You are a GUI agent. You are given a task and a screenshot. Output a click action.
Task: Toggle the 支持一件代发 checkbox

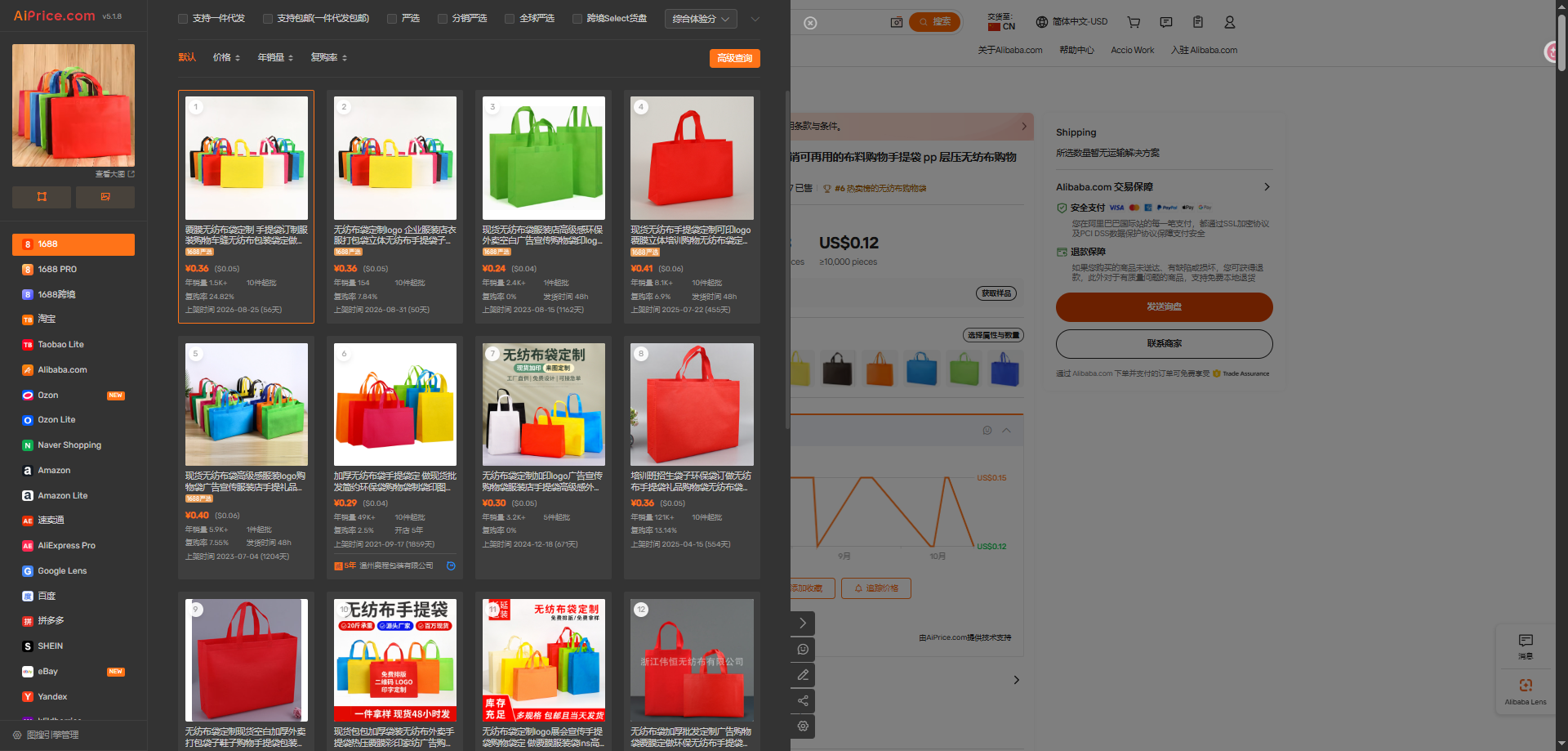[x=183, y=19]
